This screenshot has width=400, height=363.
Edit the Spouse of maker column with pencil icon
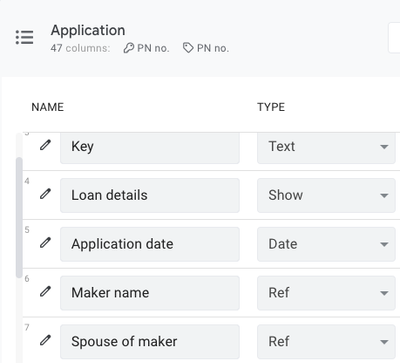pyautogui.click(x=45, y=340)
